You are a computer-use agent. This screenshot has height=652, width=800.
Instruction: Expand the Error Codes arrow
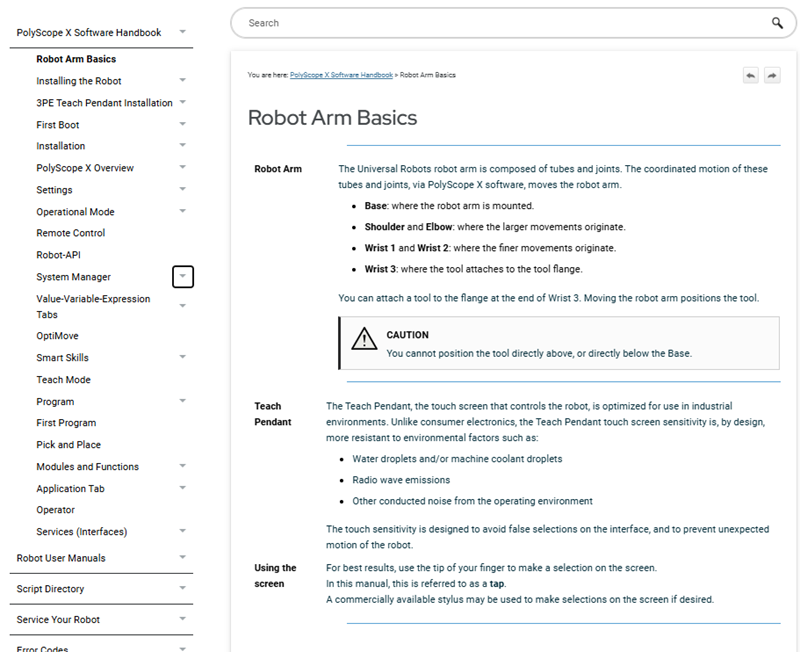[182, 648]
